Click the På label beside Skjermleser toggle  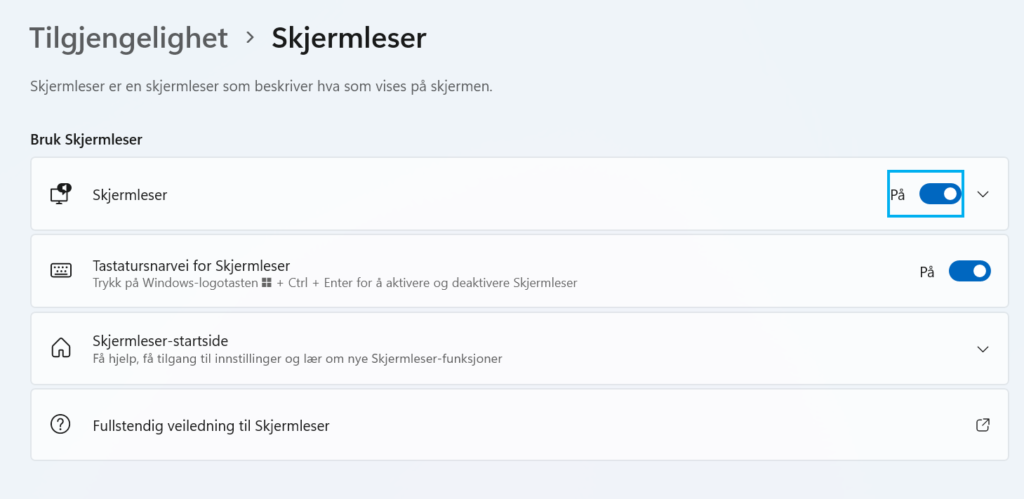point(897,194)
